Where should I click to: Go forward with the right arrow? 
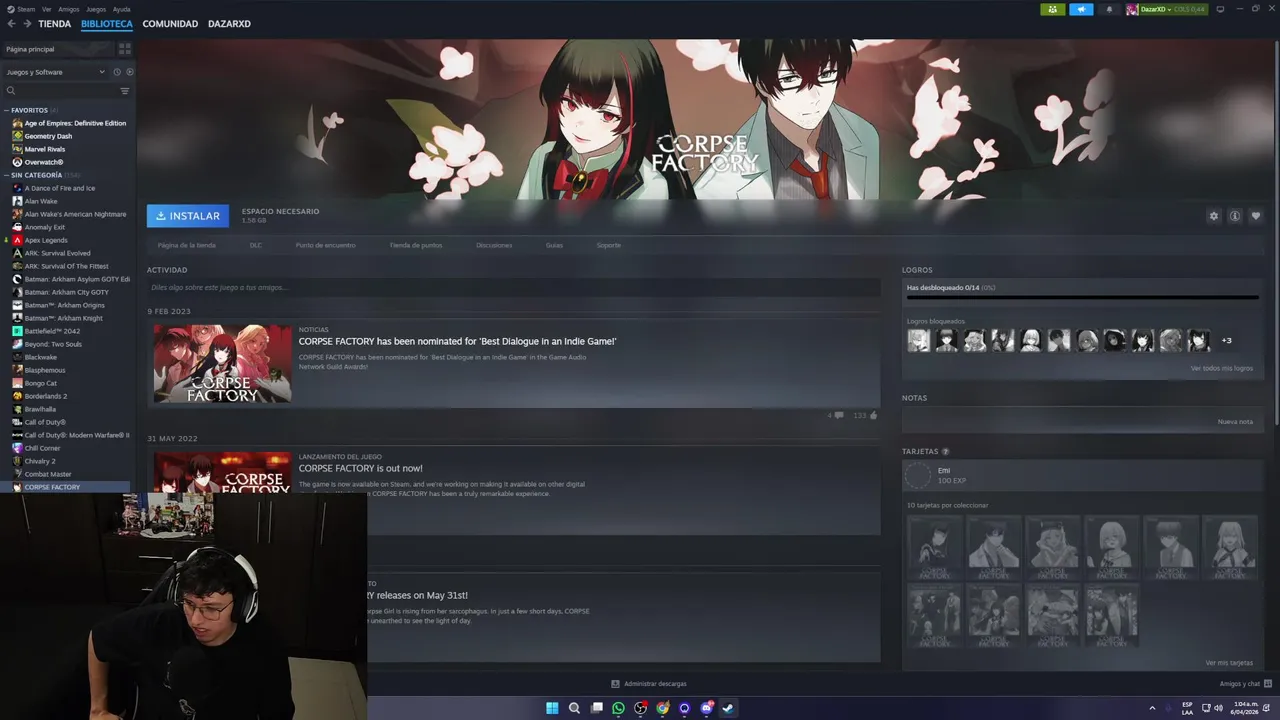(x=27, y=24)
